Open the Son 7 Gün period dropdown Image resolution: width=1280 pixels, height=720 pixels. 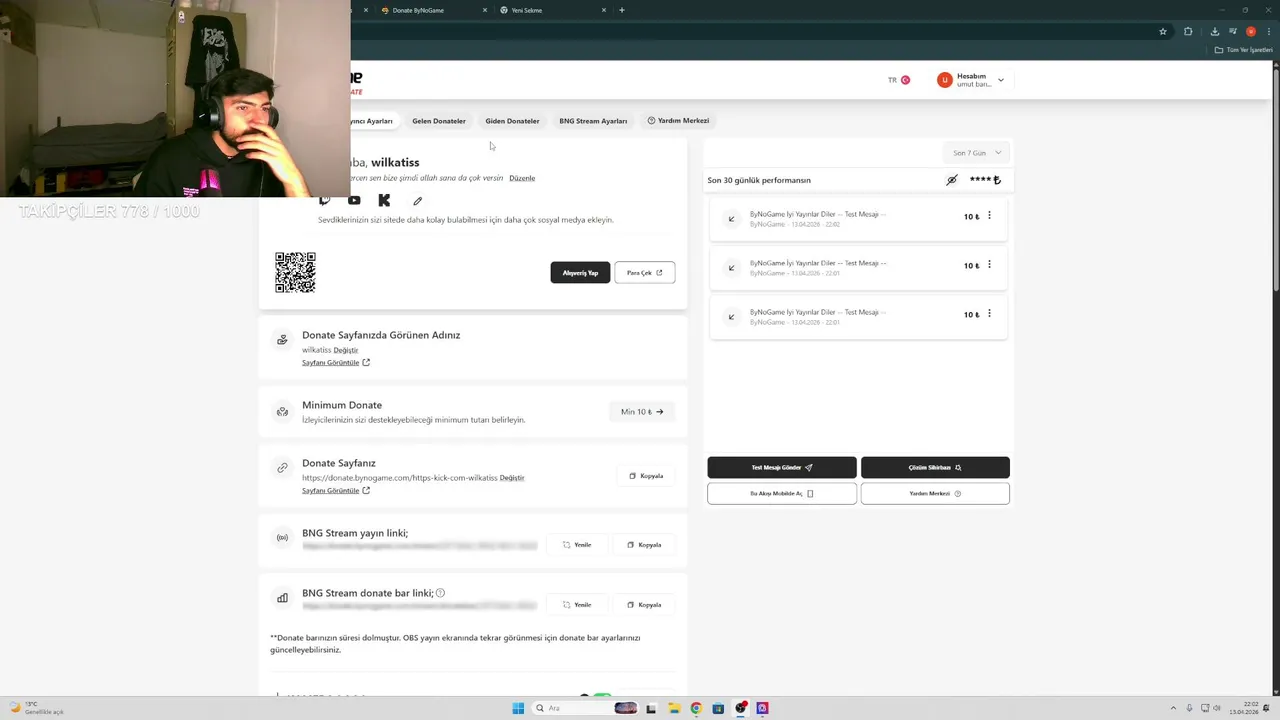pos(977,153)
